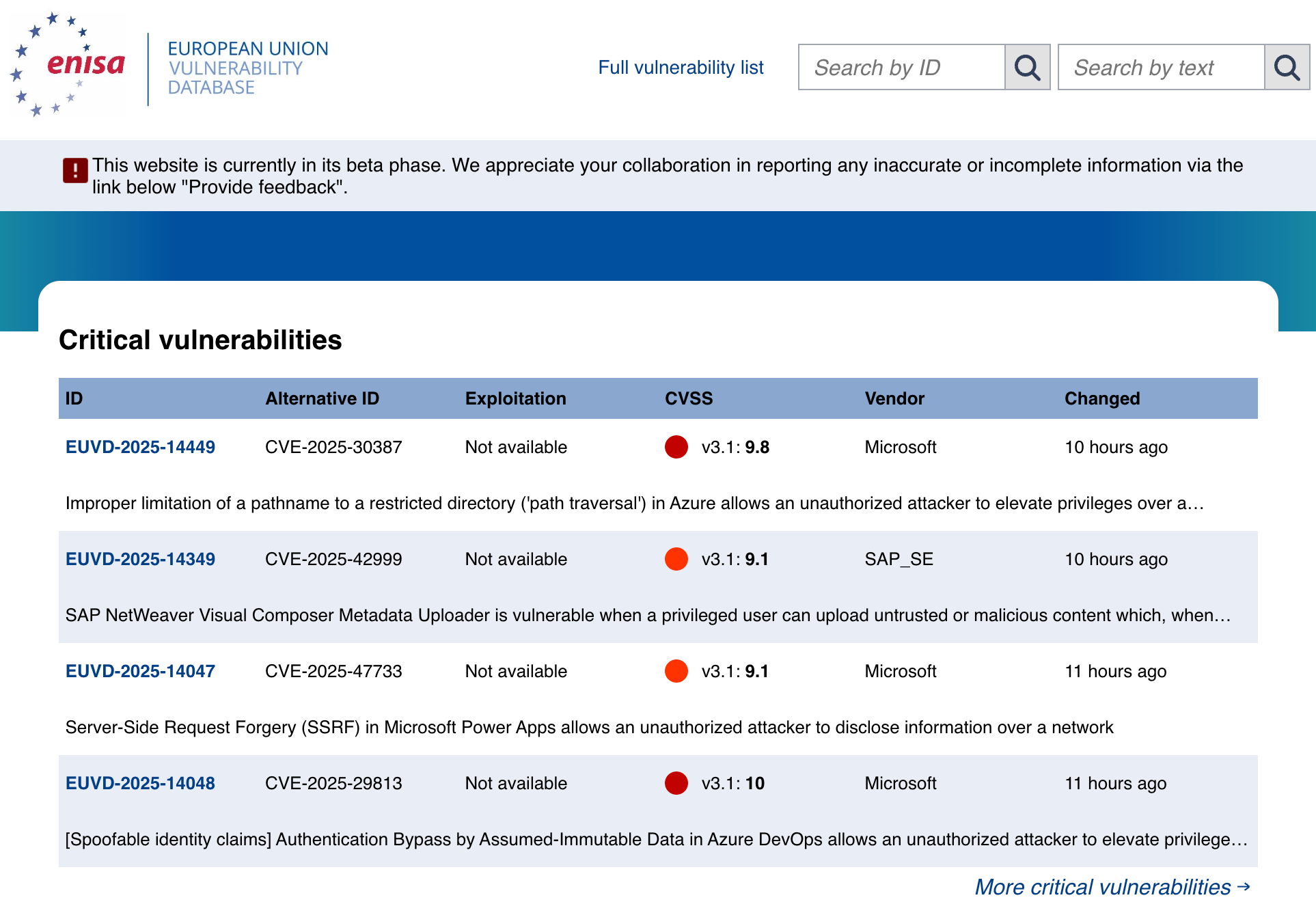
Task: Focus the Search by ID field
Action: (902, 68)
